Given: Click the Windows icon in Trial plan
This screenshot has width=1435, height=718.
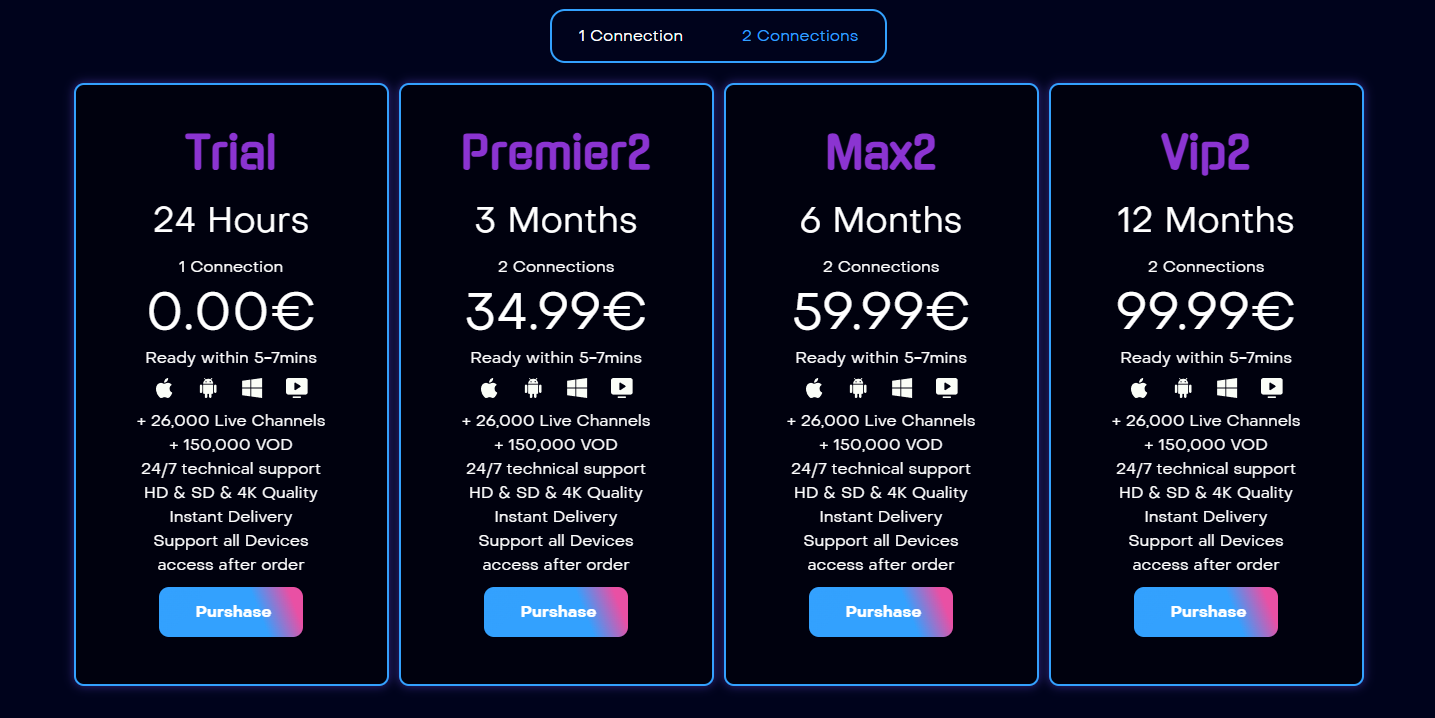Looking at the screenshot, I should 252,387.
